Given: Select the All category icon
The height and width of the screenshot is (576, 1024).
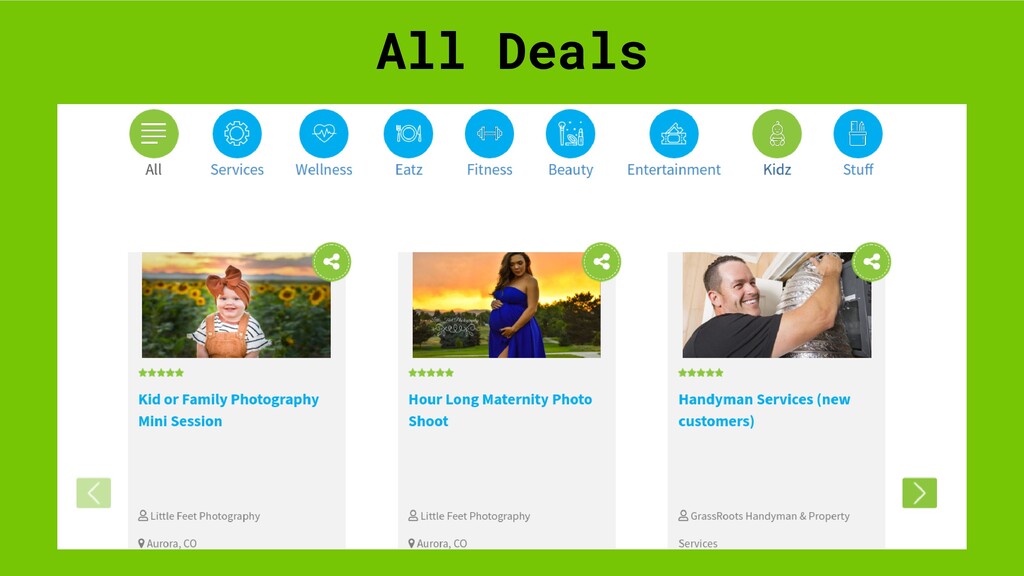Looking at the screenshot, I should coord(153,134).
